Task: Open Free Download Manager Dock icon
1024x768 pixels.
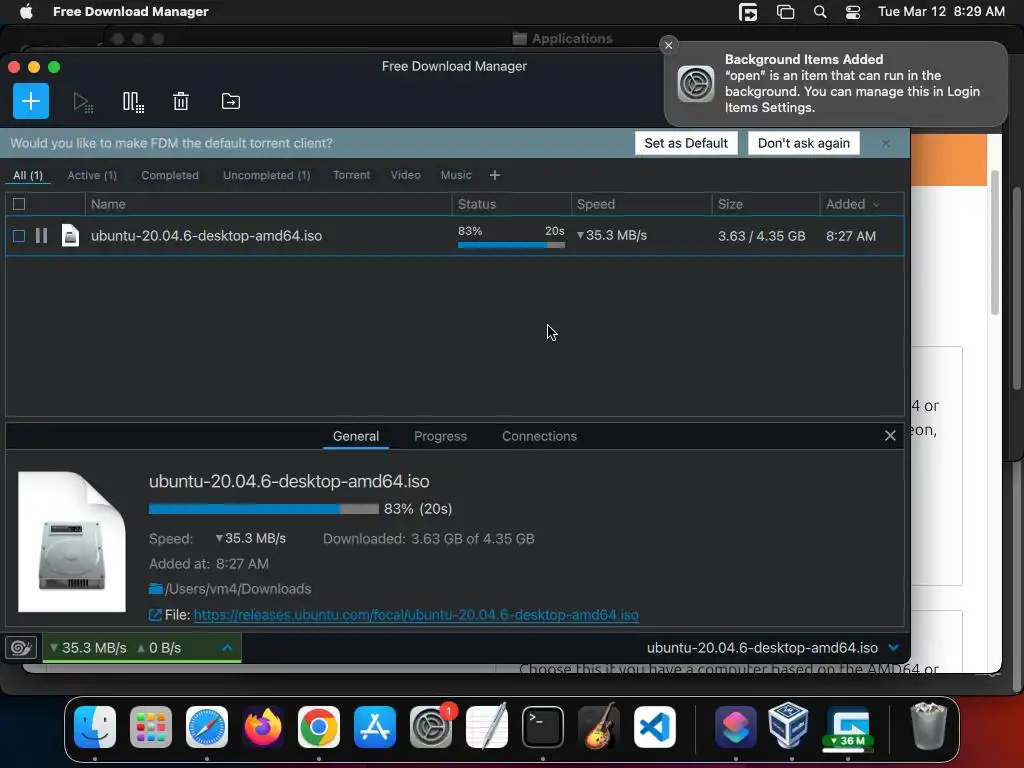Action: (848, 728)
